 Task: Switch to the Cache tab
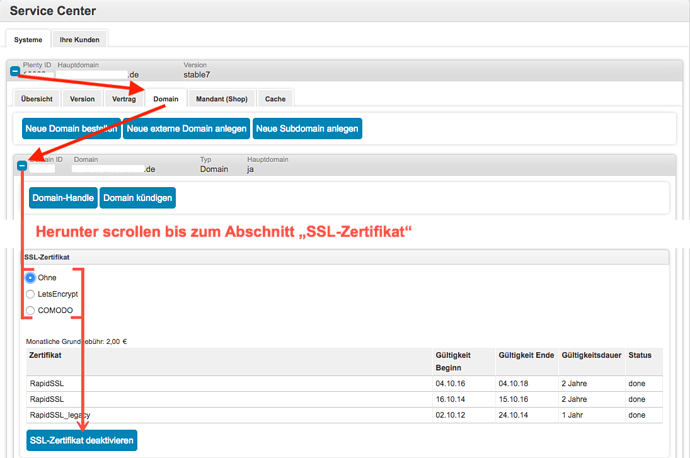275,99
